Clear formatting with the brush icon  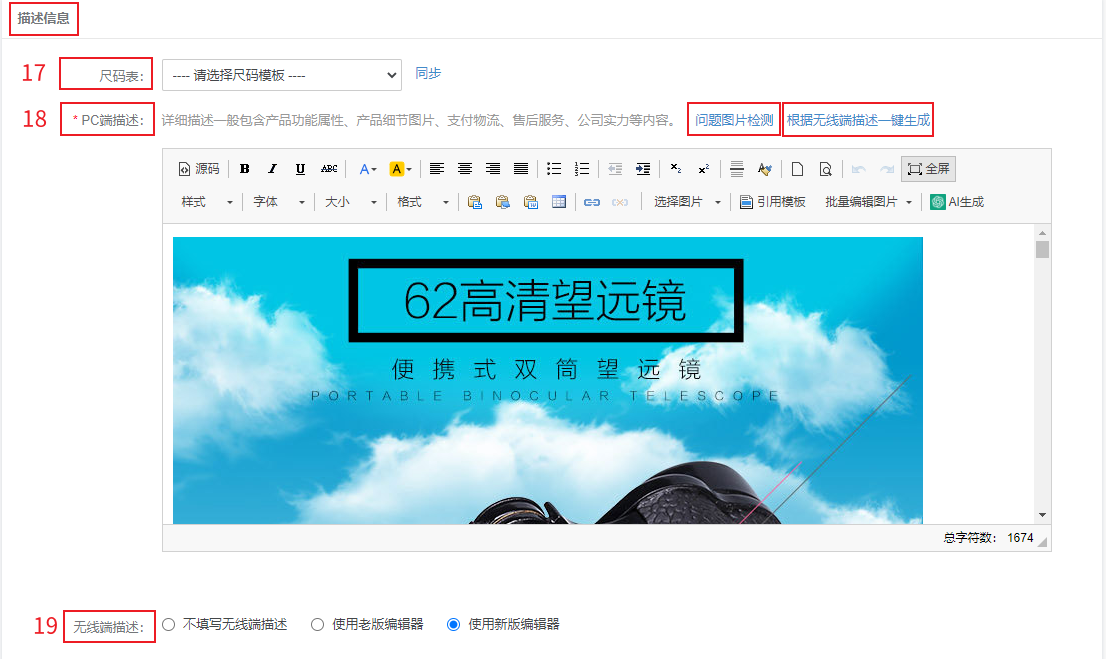tap(765, 169)
